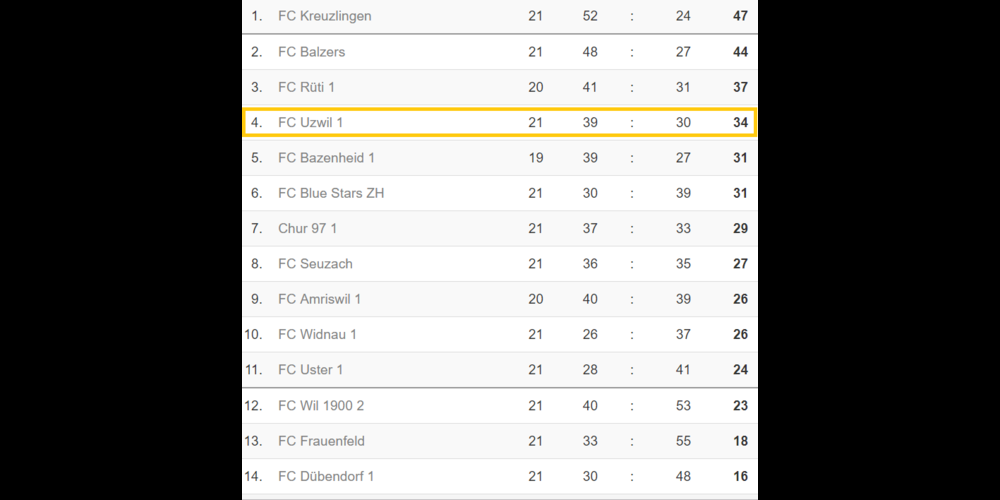
Task: Select FC Widnau 1 in standings
Action: click(317, 334)
